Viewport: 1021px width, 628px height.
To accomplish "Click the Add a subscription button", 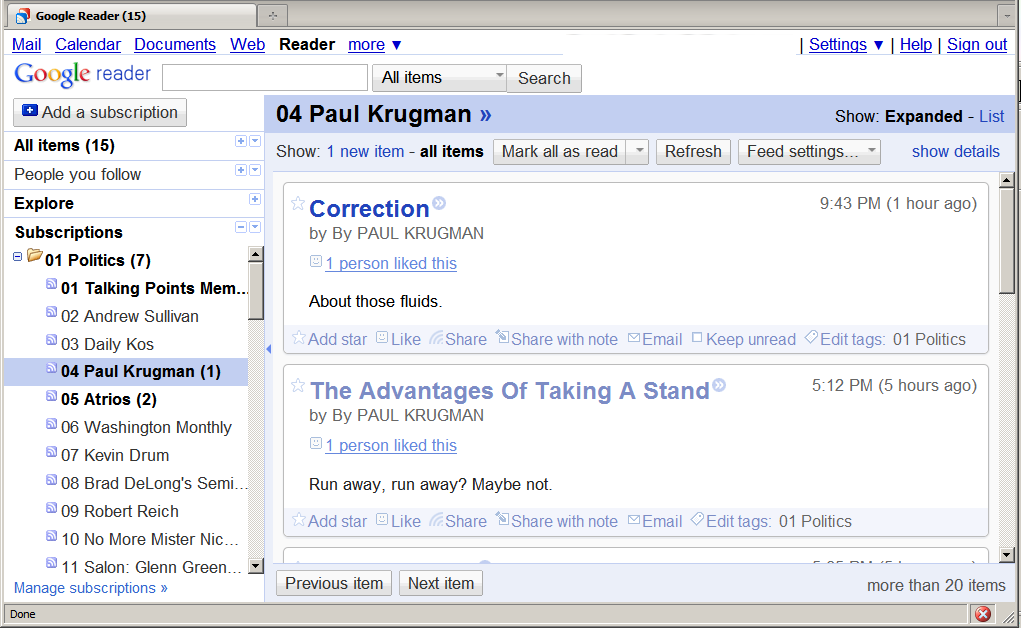I will tap(100, 112).
